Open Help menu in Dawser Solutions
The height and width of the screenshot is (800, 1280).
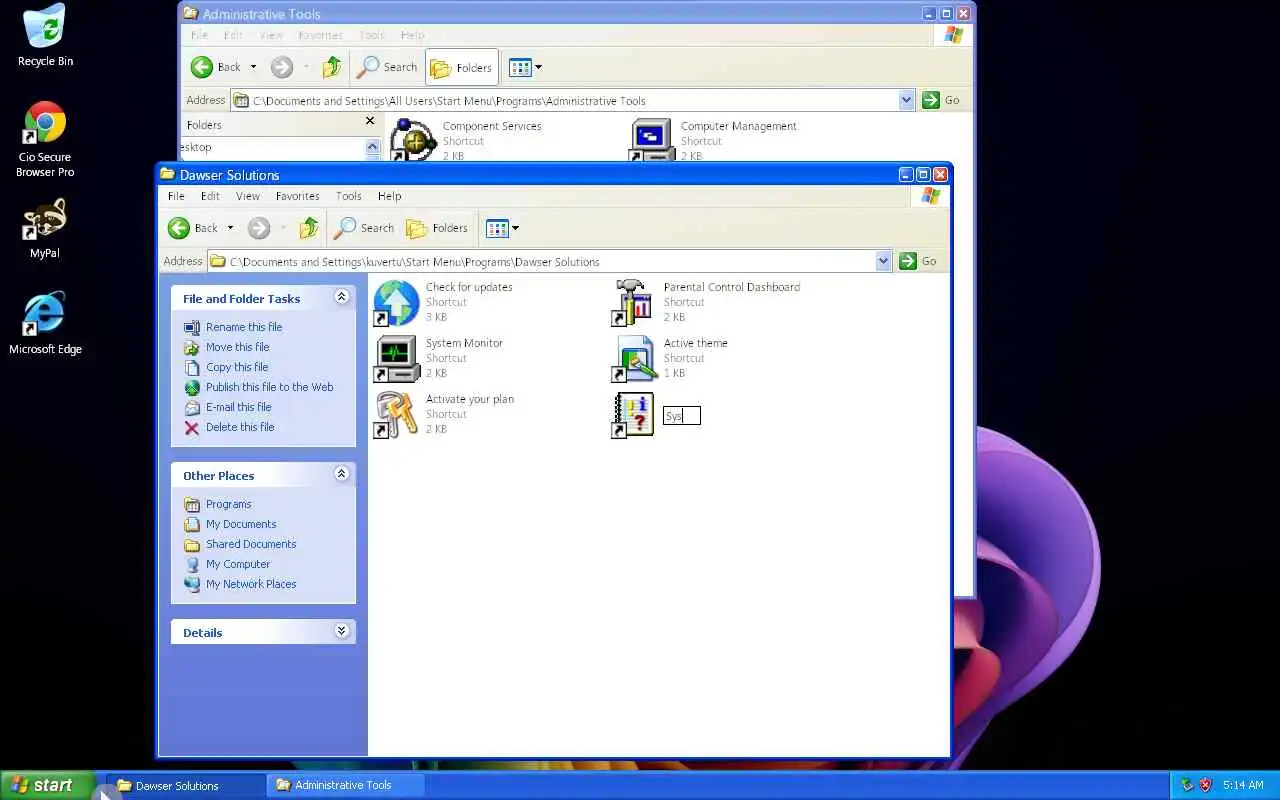pyautogui.click(x=390, y=196)
